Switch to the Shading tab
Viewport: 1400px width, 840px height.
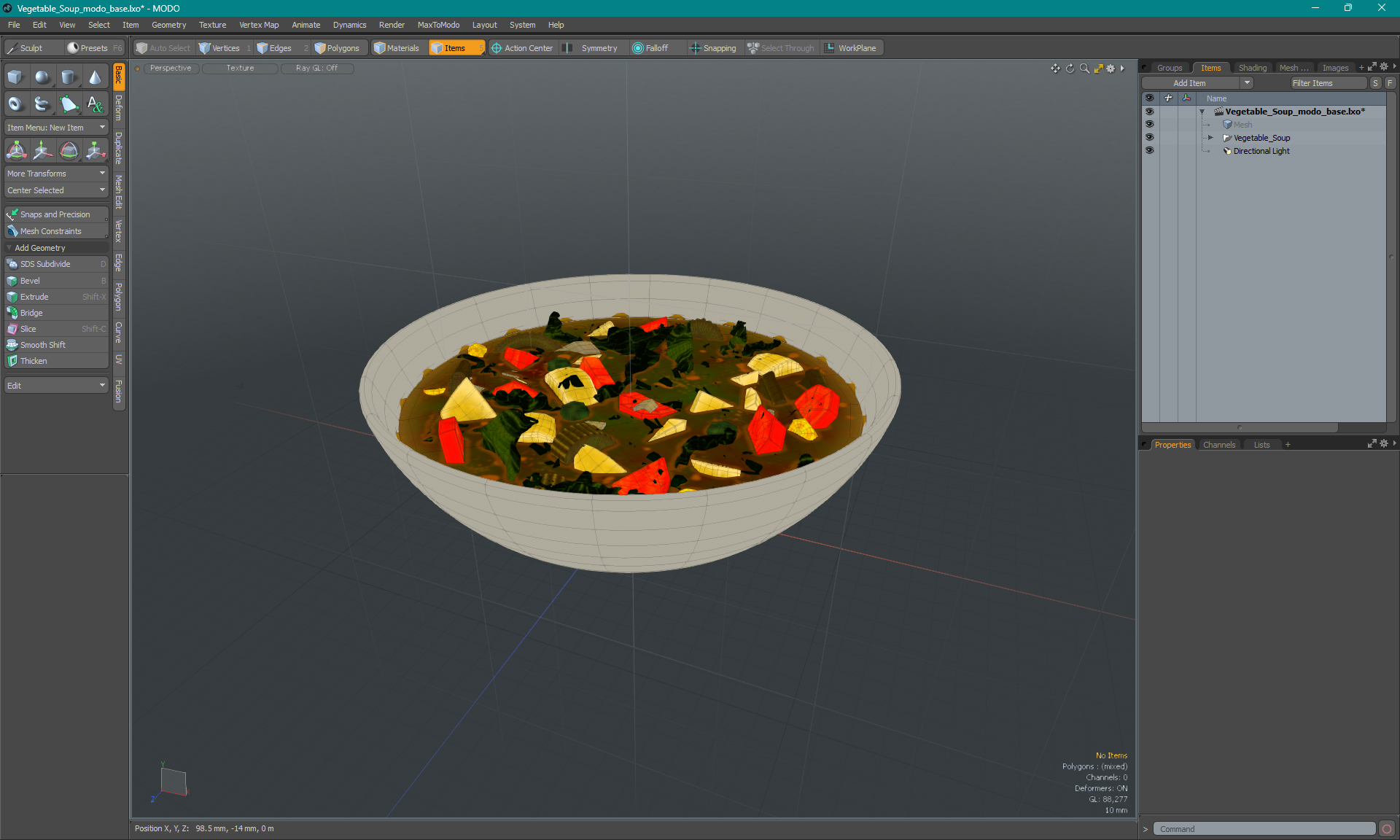tap(1252, 68)
